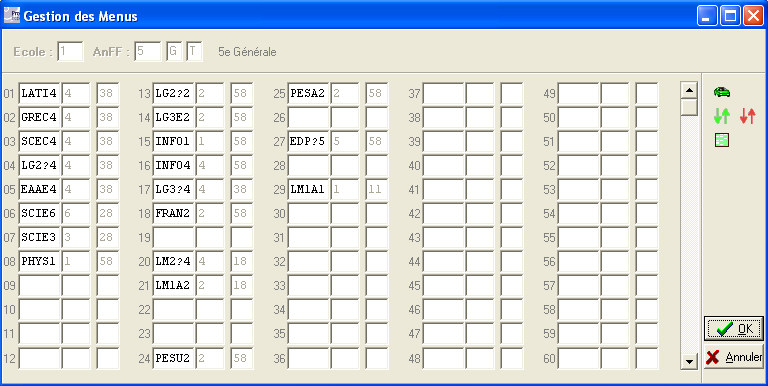Click the AnFF field containing T
The image size is (768, 386).
tap(194, 52)
